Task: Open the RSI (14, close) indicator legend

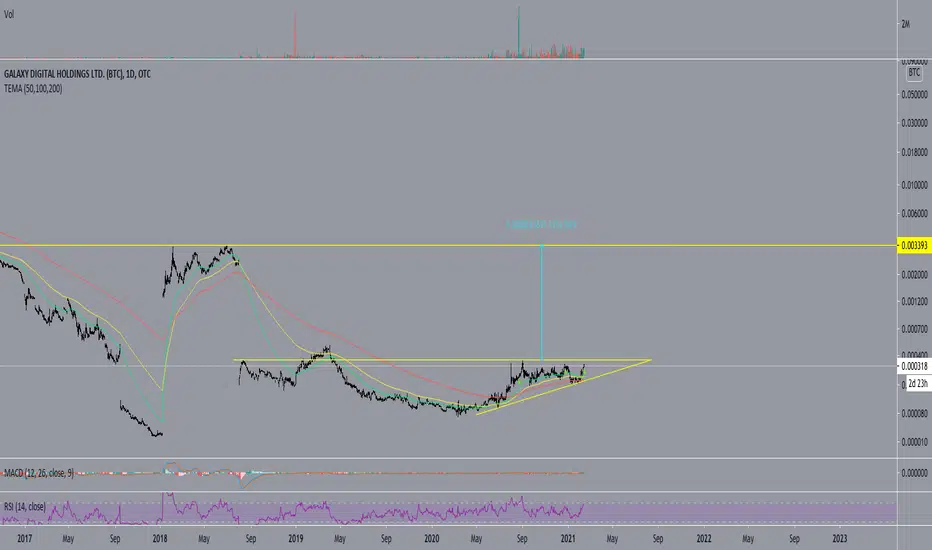Action: (24, 507)
